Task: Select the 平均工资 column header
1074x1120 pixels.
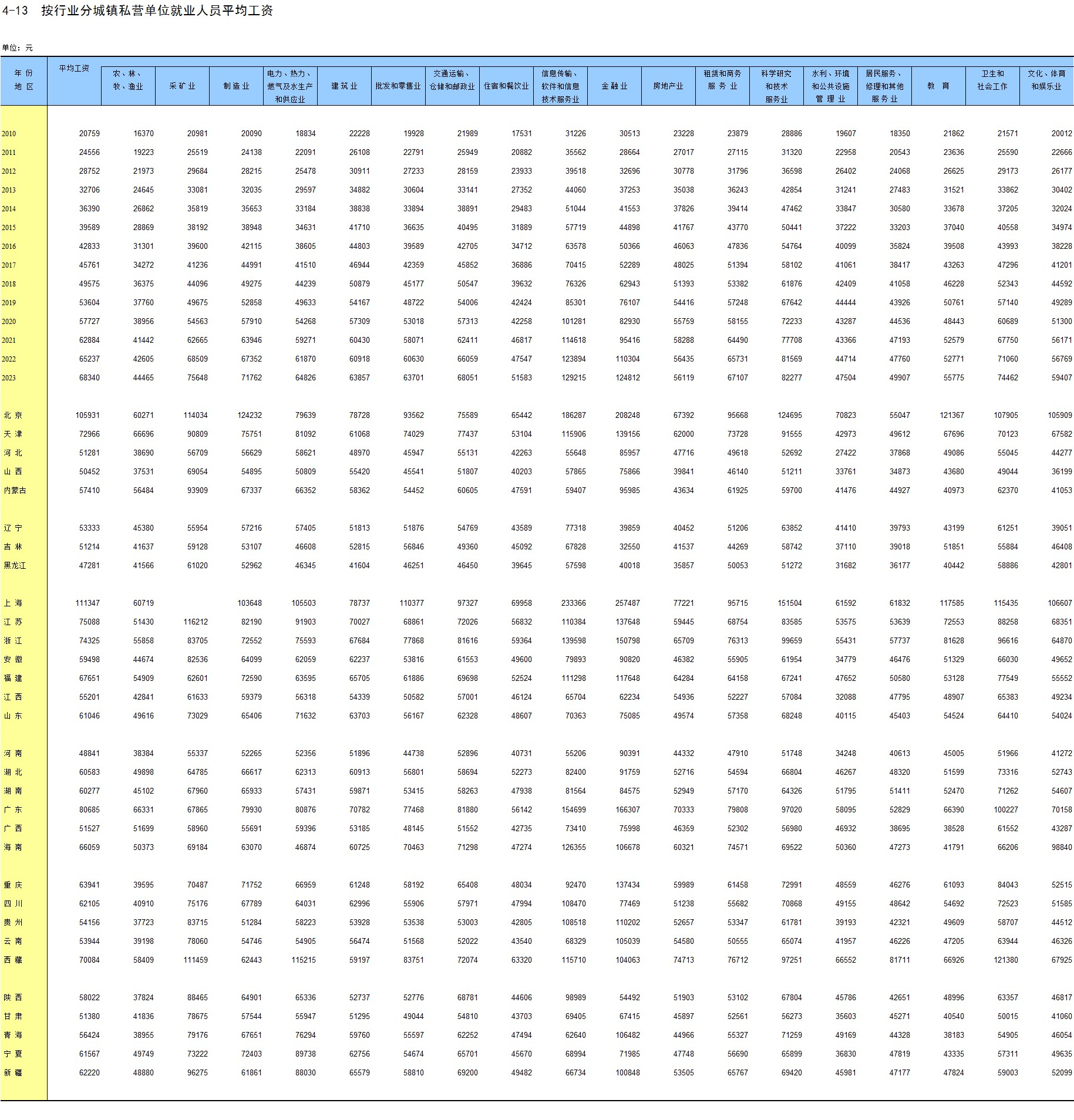Action: (74, 69)
